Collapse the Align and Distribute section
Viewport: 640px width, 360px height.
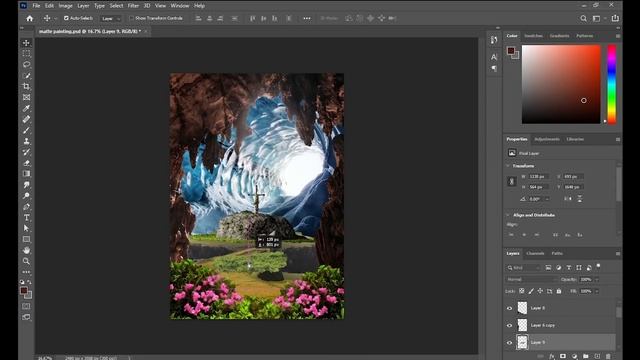tap(508, 215)
